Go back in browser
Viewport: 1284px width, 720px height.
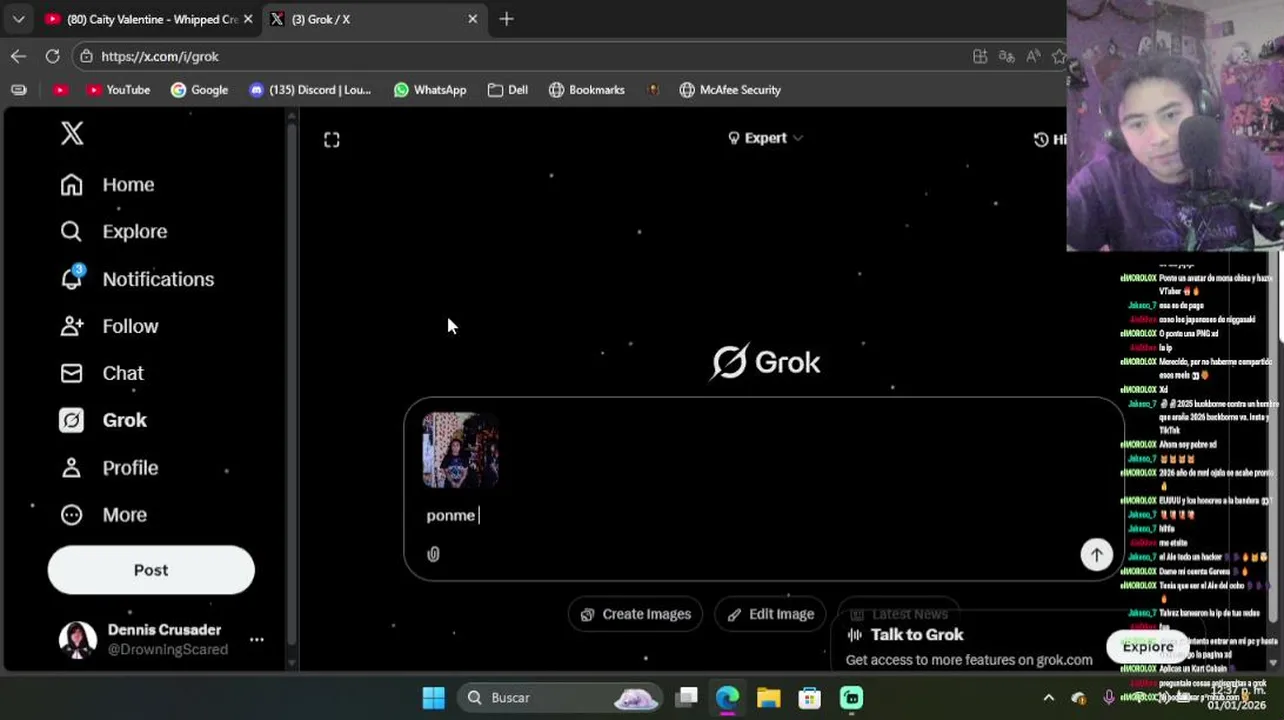coord(18,57)
